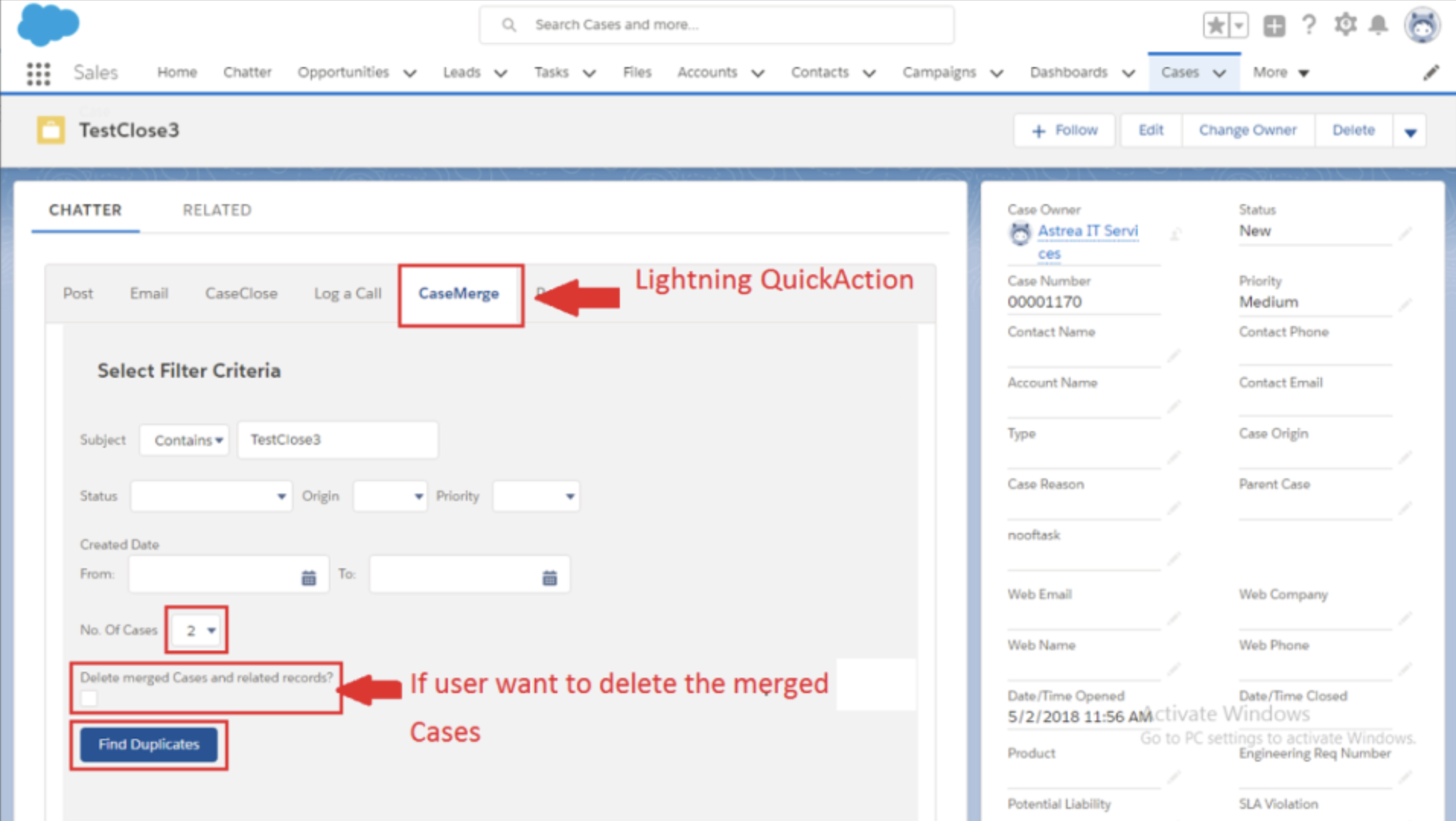1456x821 pixels.
Task: Check the Delete merged Cases and related records checkbox
Action: pyautogui.click(x=88, y=698)
